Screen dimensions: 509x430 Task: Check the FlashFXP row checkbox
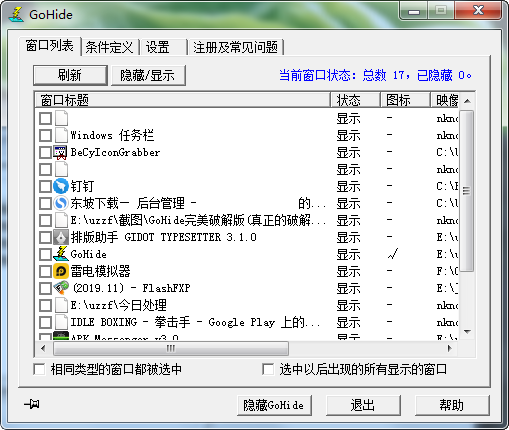coord(45,288)
